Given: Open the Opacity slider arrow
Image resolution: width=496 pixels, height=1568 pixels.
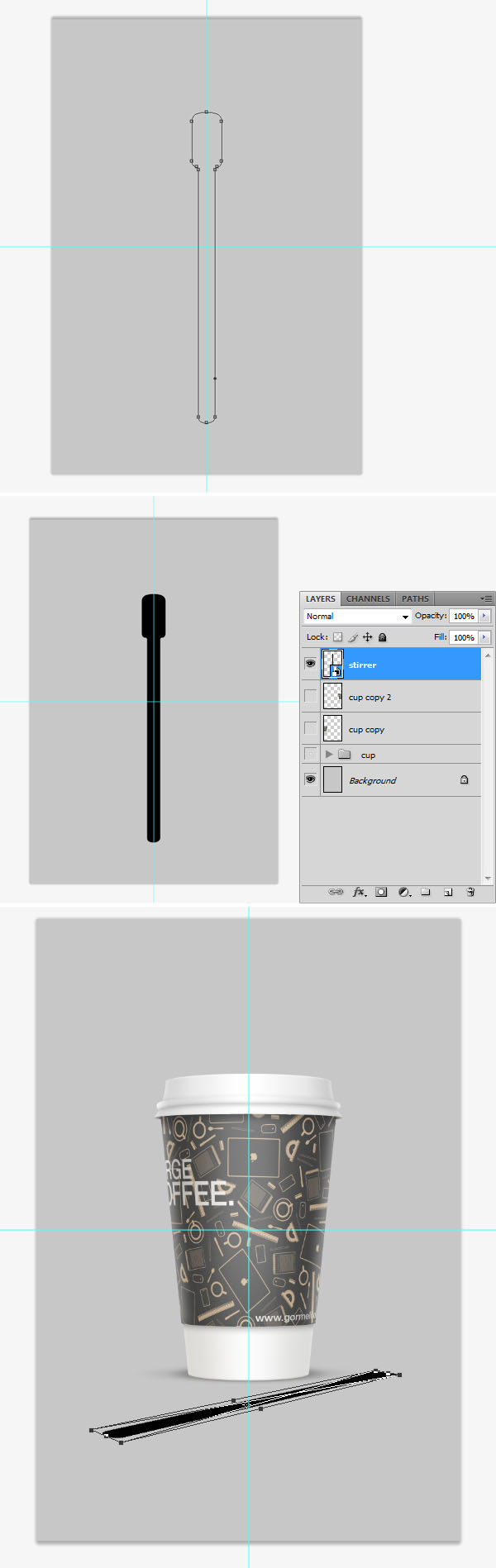Looking at the screenshot, I should (x=484, y=616).
